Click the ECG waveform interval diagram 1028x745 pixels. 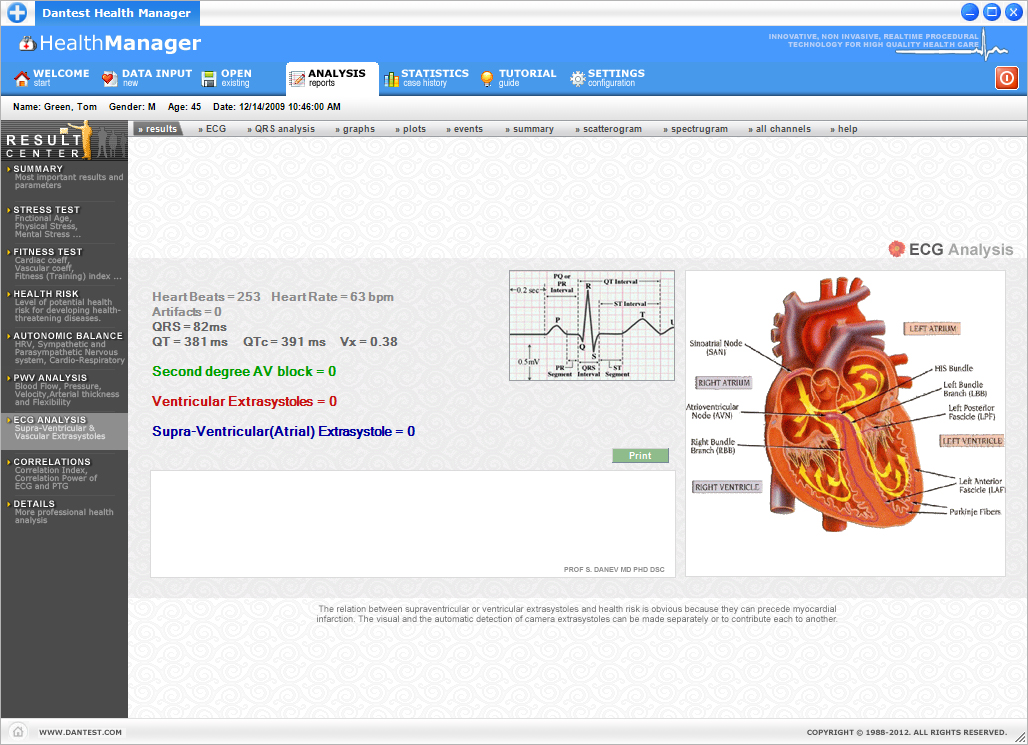point(591,325)
